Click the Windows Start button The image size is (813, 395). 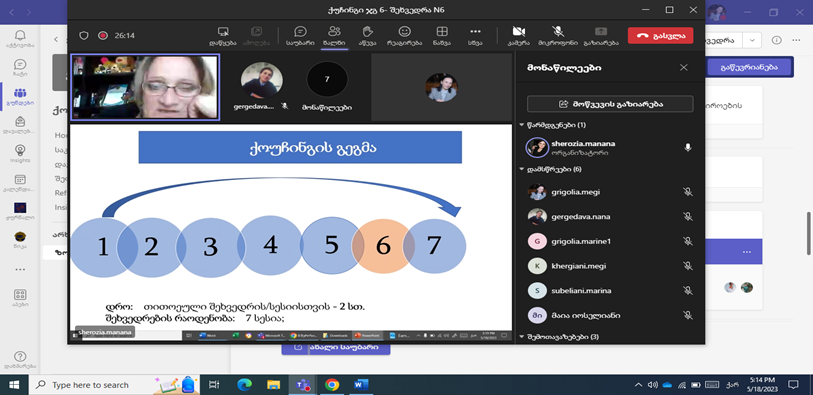(x=13, y=385)
